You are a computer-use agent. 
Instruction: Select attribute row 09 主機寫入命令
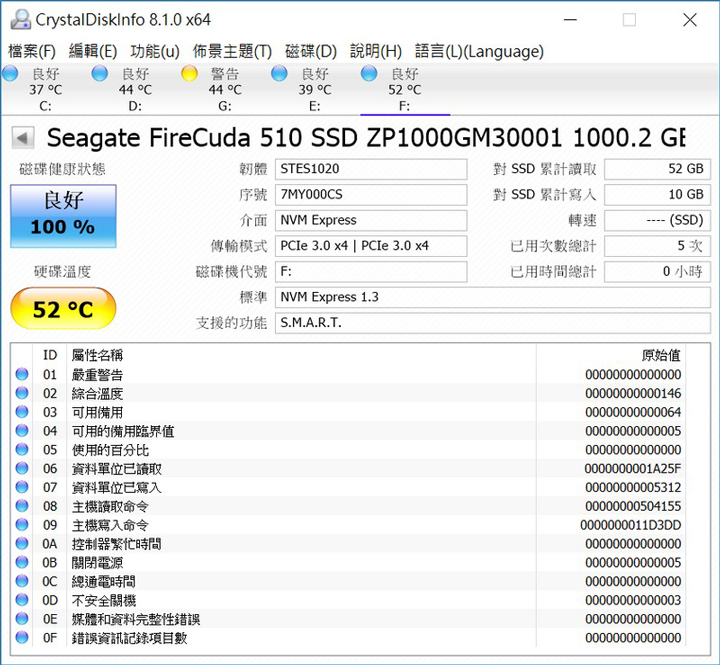click(x=349, y=525)
